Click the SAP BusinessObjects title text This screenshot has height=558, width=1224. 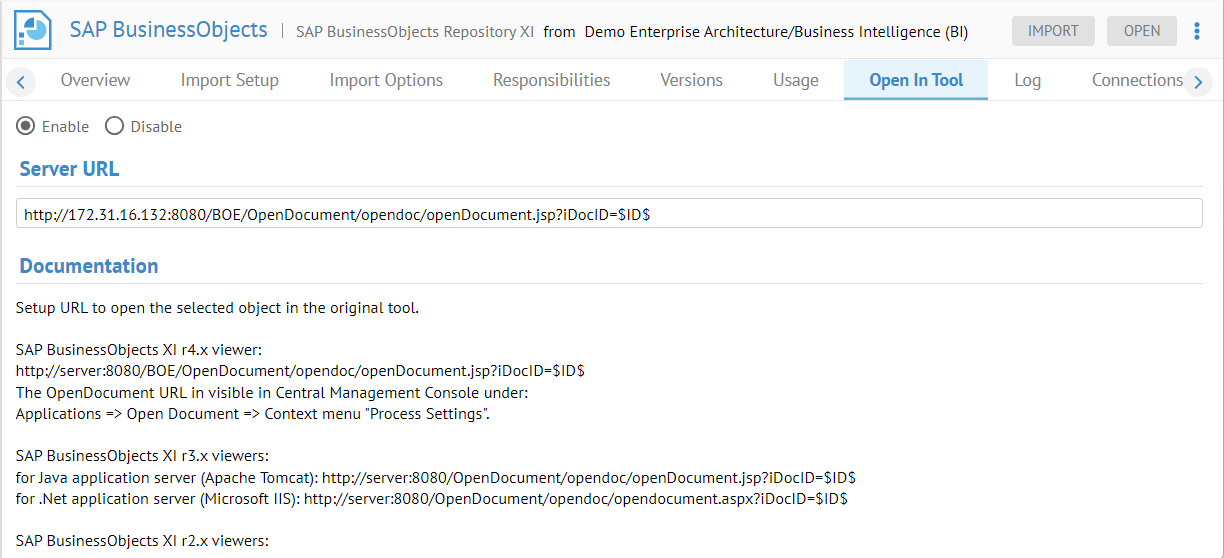168,30
